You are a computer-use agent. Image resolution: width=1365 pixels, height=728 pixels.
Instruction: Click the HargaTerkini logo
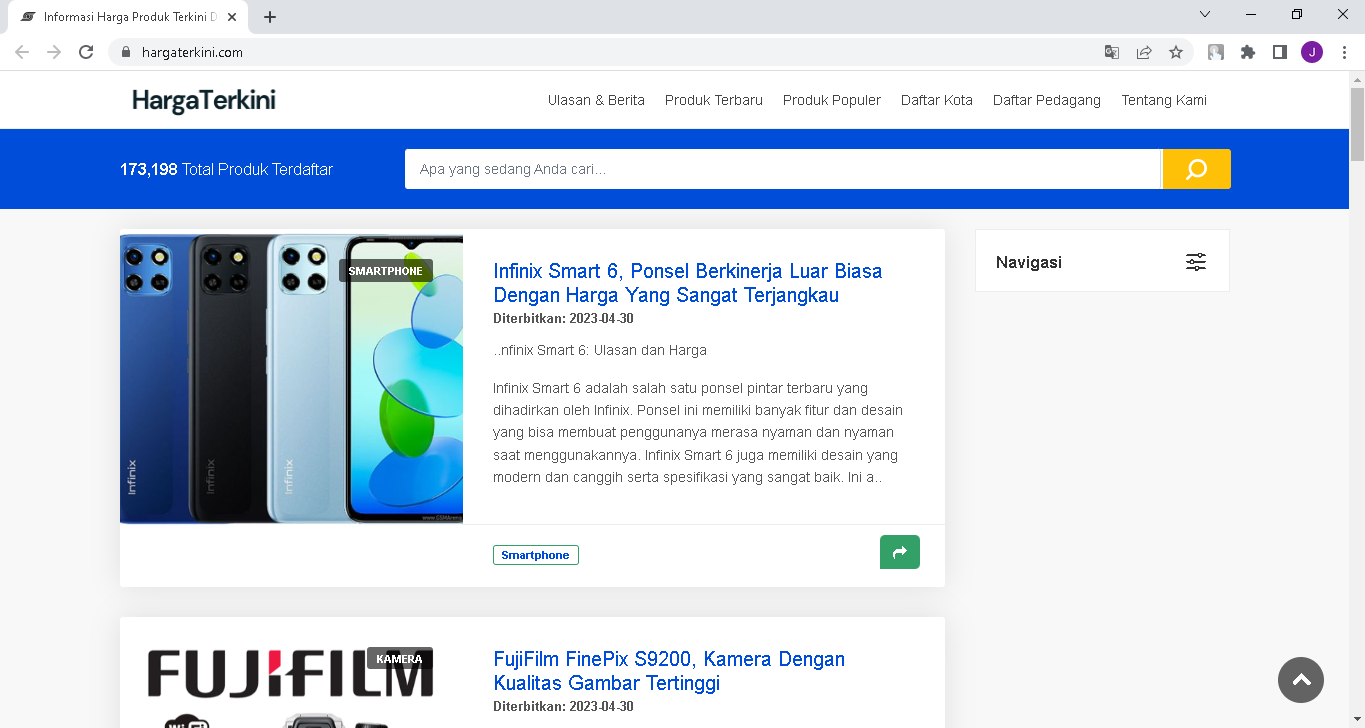coord(204,100)
